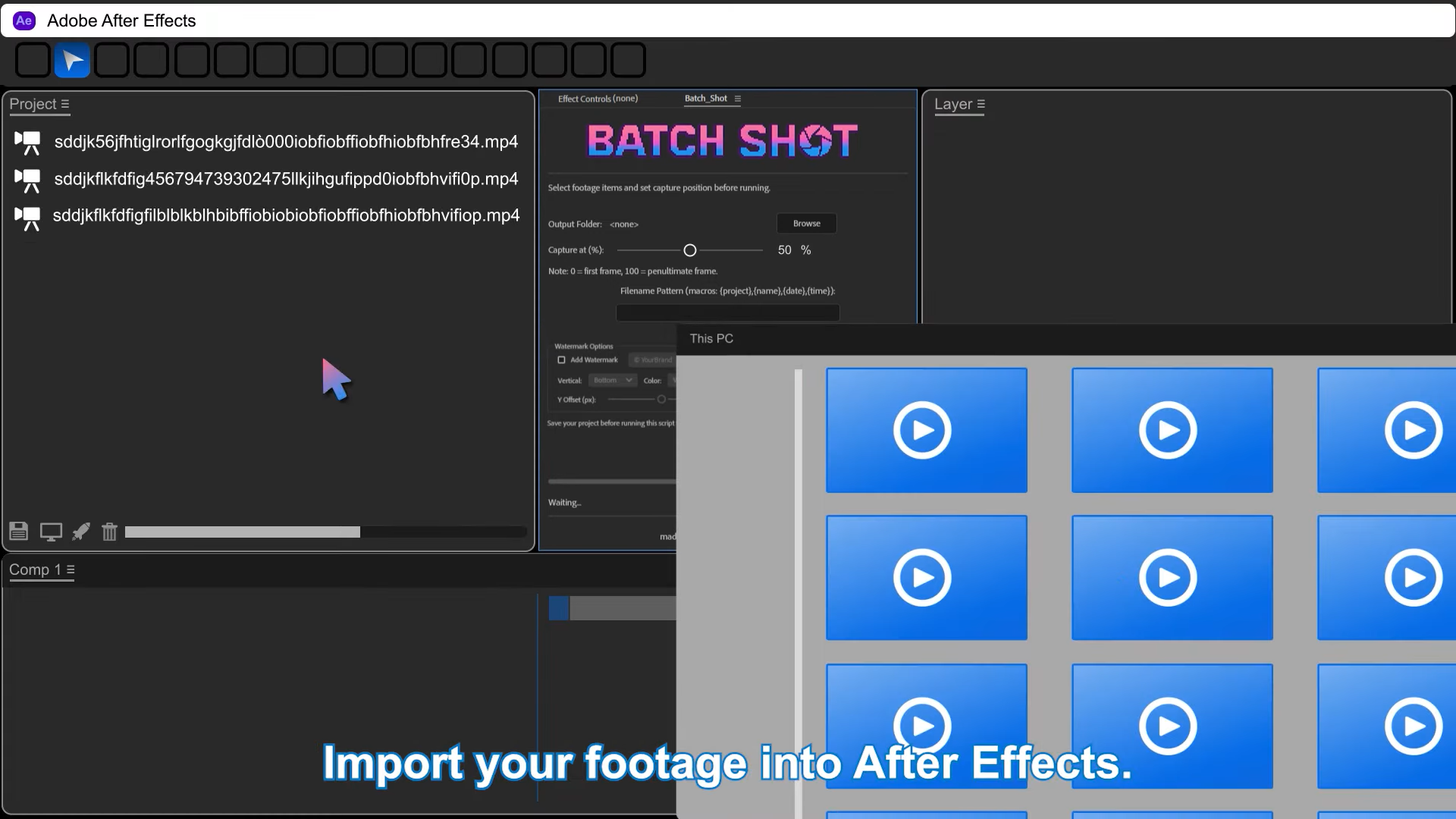The height and width of the screenshot is (819, 1456).
Task: Open the Vertical position dropdown
Action: (613, 381)
